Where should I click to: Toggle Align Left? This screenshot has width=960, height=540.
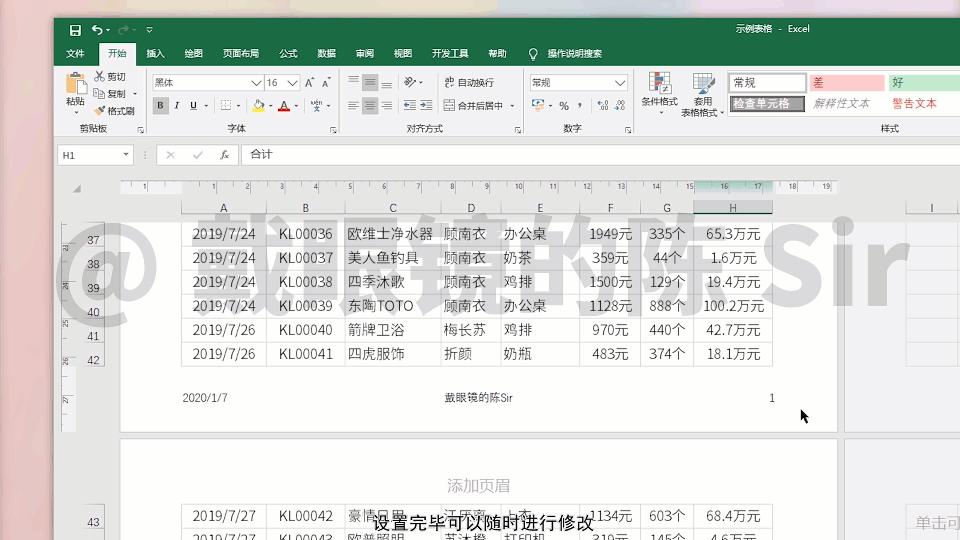pyautogui.click(x=353, y=105)
